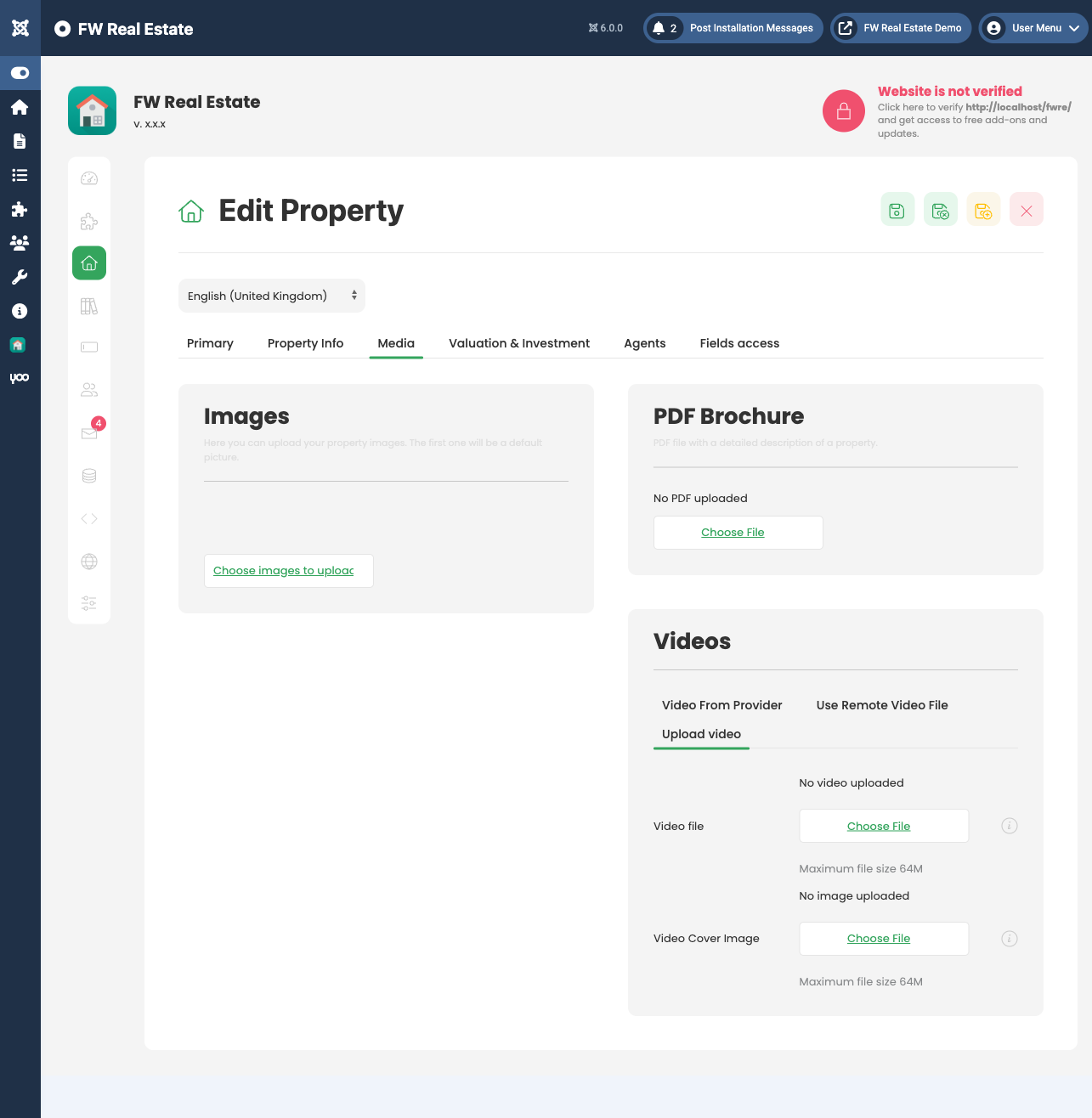The image size is (1092, 1118).
Task: Open Post Installation Messages notifications
Action: (733, 28)
